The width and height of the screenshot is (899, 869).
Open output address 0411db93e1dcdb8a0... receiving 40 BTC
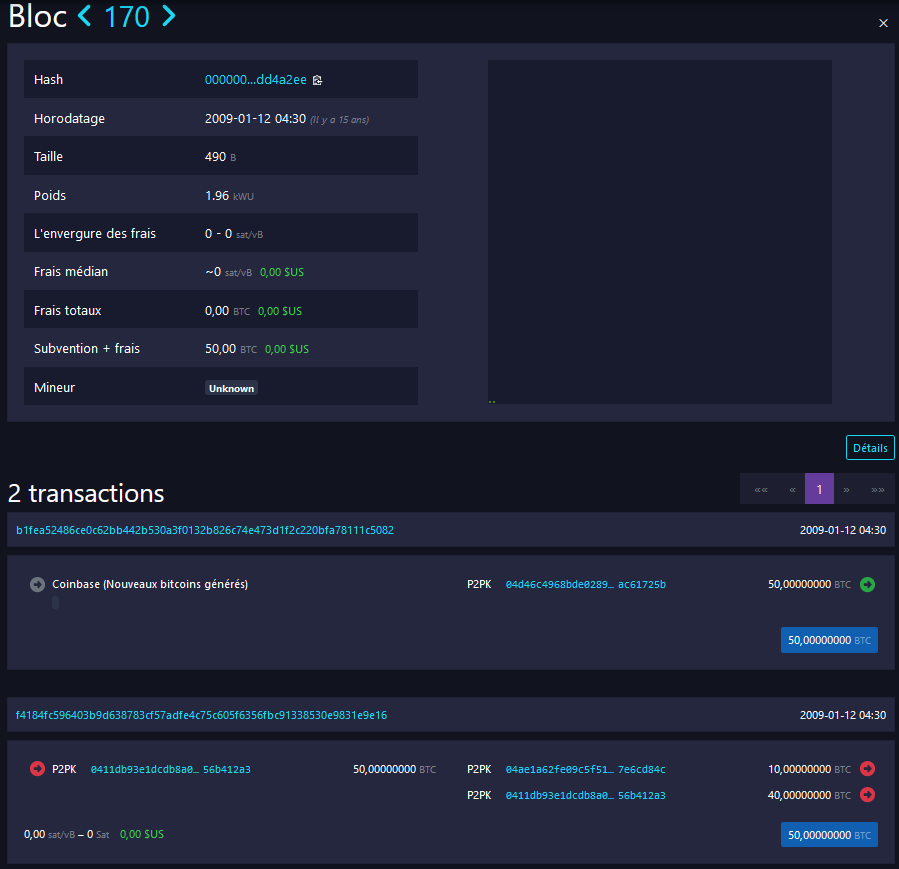(585, 796)
